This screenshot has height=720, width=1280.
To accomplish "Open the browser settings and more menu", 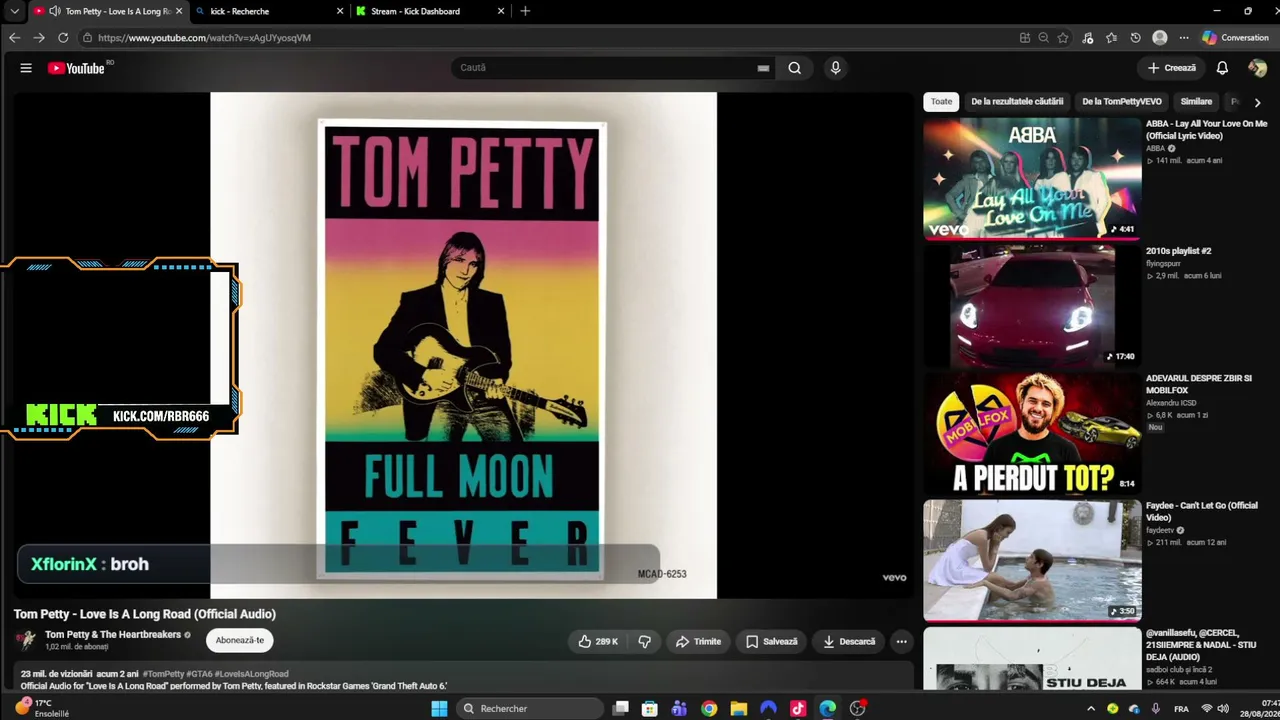I will (1184, 38).
